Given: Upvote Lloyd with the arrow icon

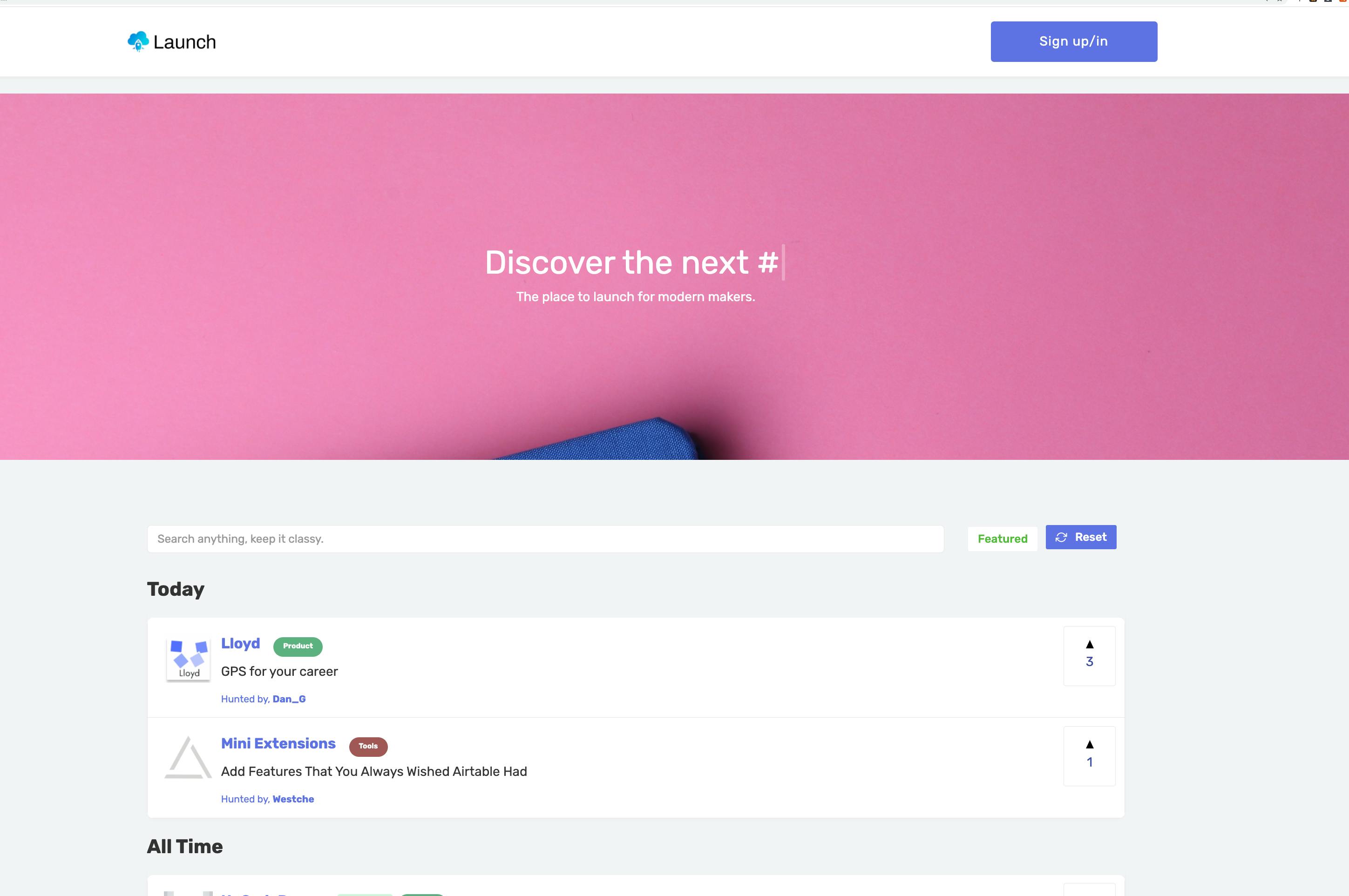Looking at the screenshot, I should (1090, 645).
